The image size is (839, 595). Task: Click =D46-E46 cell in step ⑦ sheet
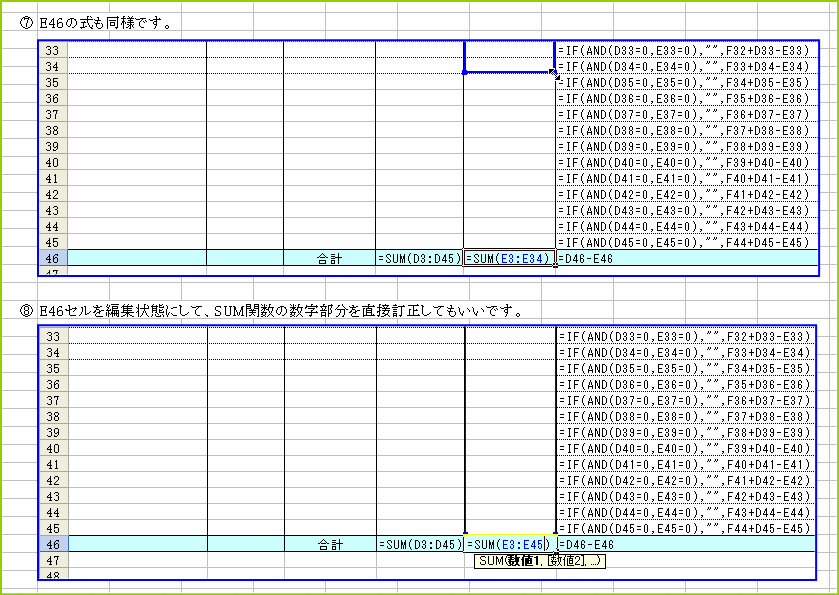688,258
